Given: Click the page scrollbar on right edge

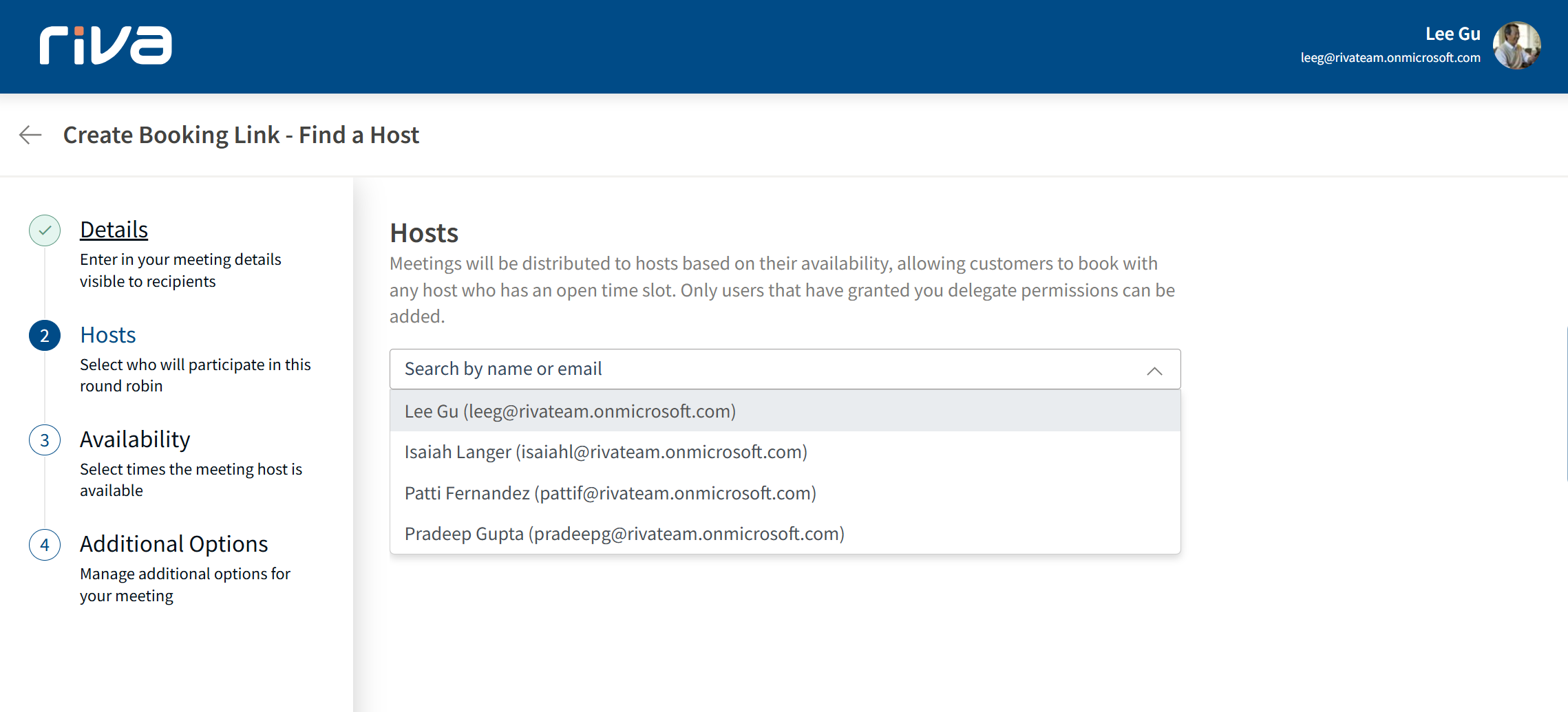Looking at the screenshot, I should click(x=1565, y=404).
